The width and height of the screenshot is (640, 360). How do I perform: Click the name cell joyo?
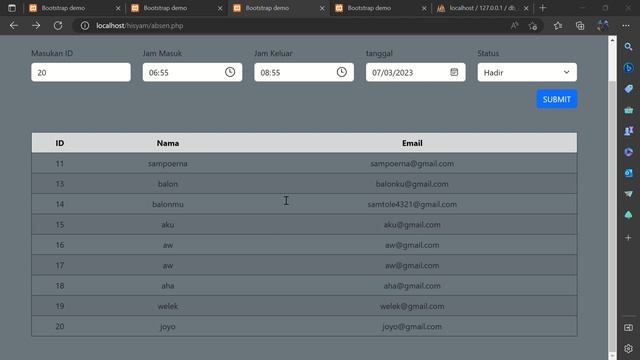[x=168, y=327]
